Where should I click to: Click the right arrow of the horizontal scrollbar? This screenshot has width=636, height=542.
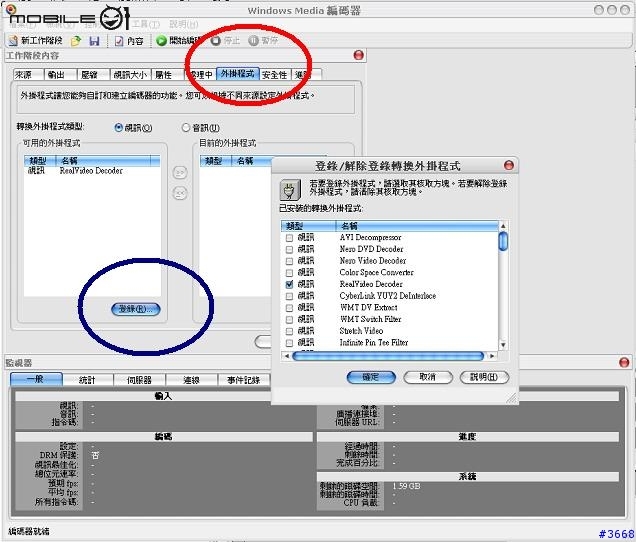(x=492, y=356)
